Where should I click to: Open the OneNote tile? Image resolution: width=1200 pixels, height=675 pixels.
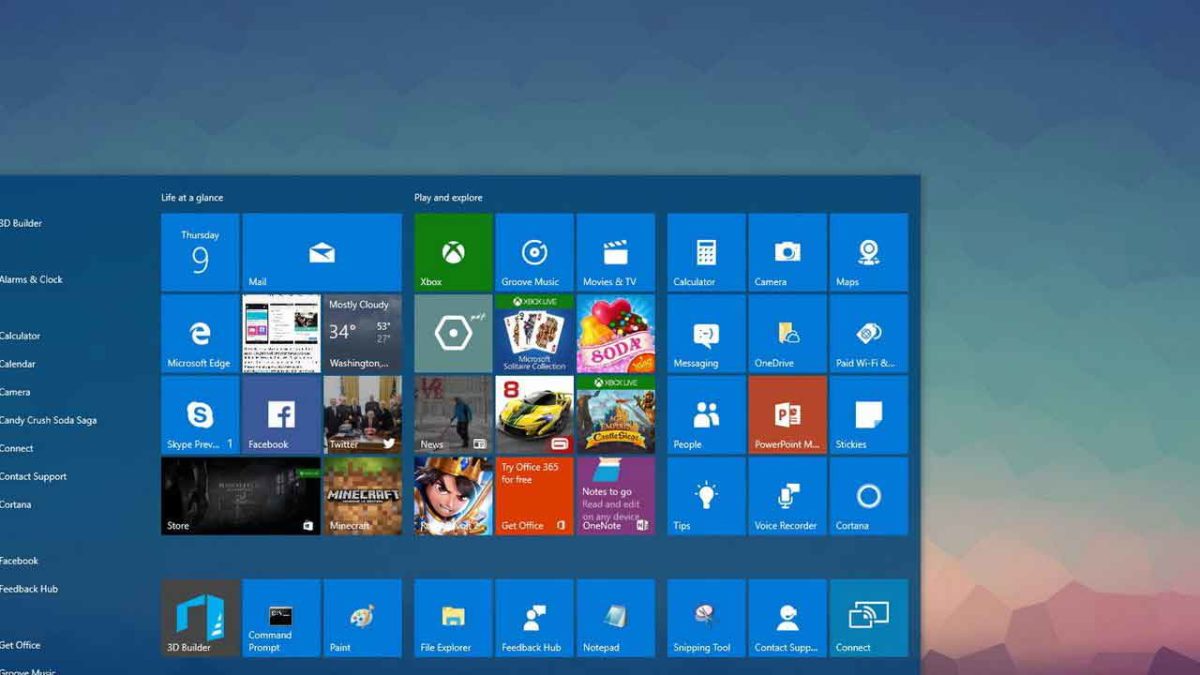(616, 496)
